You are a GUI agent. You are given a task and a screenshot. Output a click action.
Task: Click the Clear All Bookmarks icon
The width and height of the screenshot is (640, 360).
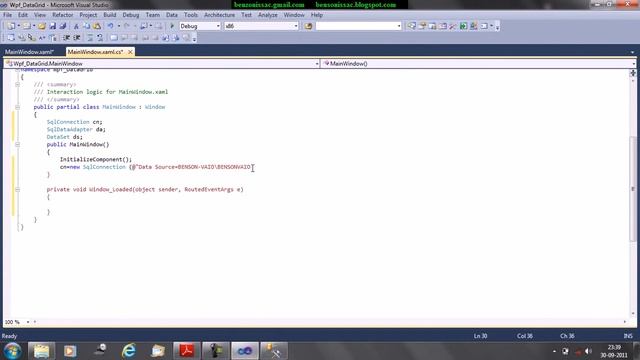[x=186, y=38]
